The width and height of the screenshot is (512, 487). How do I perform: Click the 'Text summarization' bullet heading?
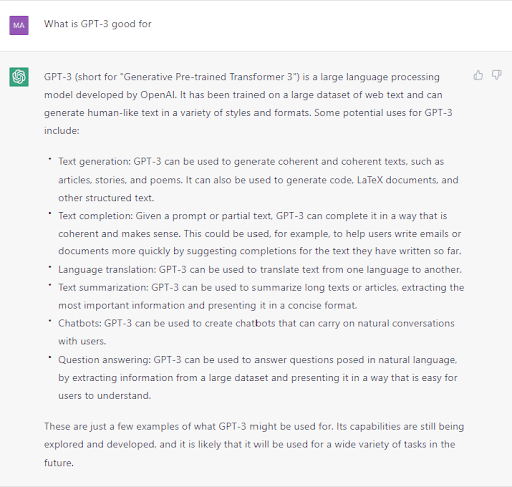(103, 288)
